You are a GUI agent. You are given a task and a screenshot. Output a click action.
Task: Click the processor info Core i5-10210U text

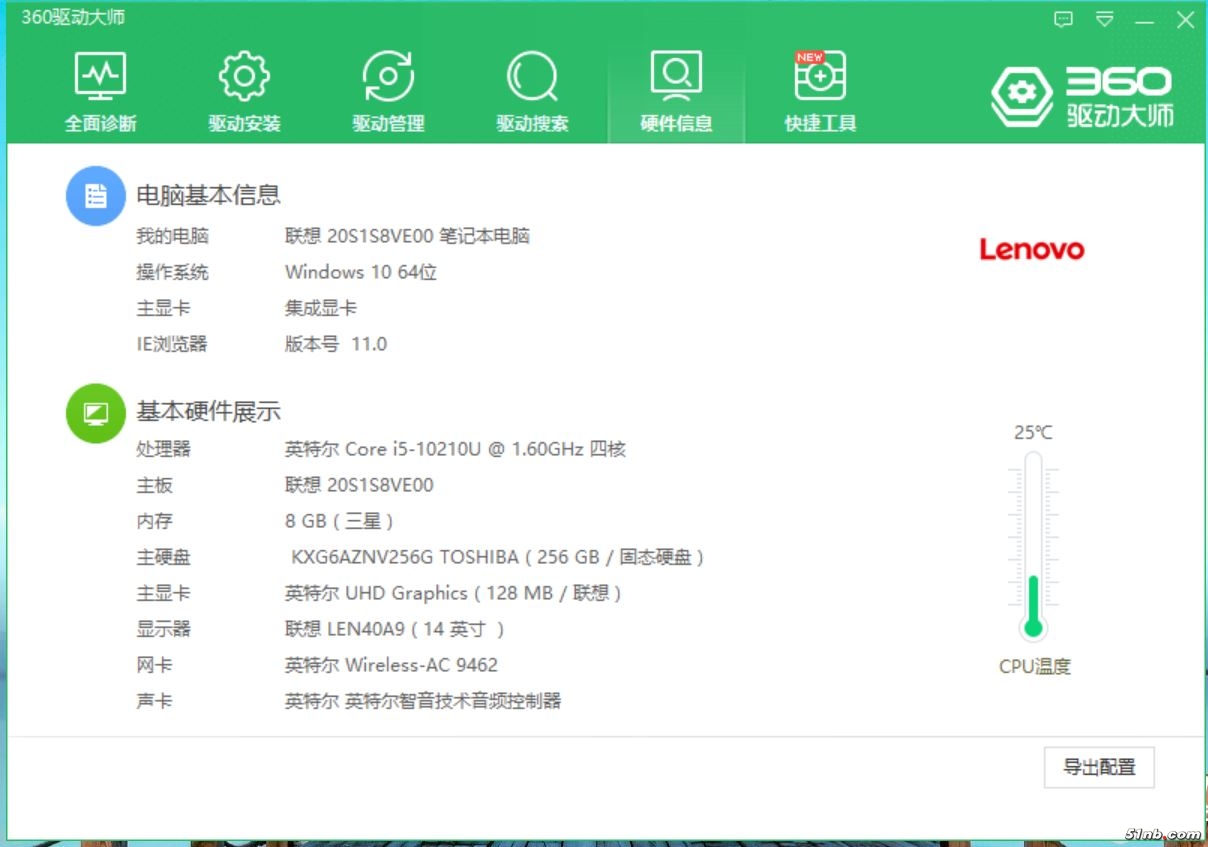(x=455, y=449)
